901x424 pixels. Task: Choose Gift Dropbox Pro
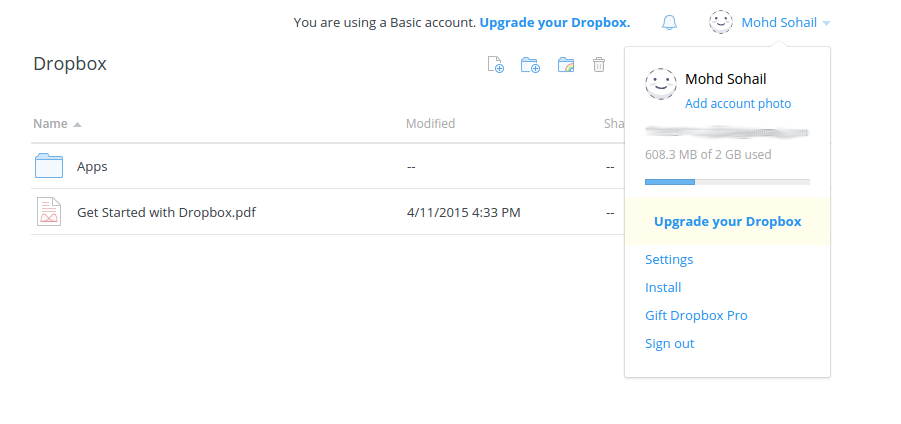click(x=696, y=315)
